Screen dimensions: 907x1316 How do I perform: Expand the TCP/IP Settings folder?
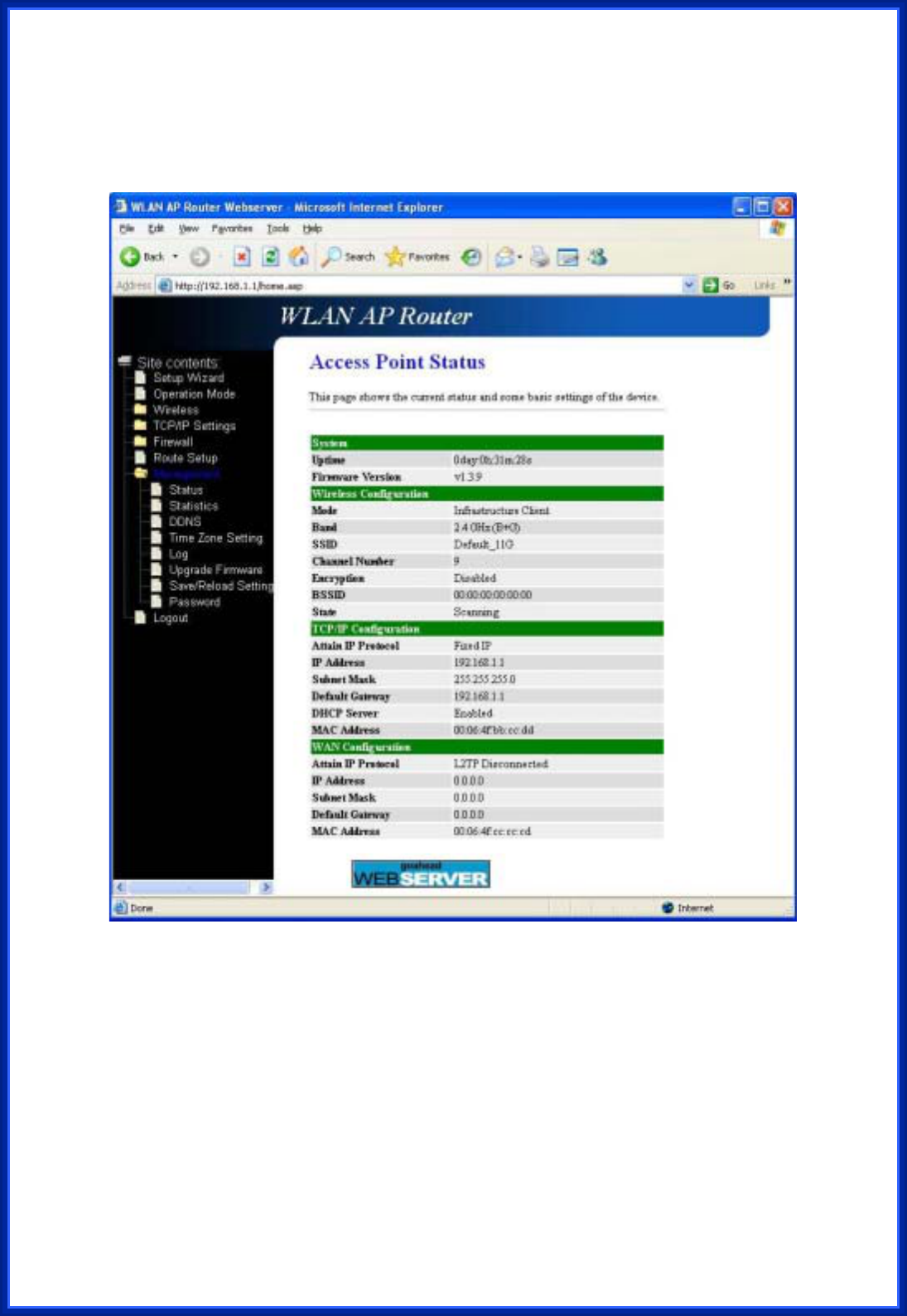[x=194, y=425]
